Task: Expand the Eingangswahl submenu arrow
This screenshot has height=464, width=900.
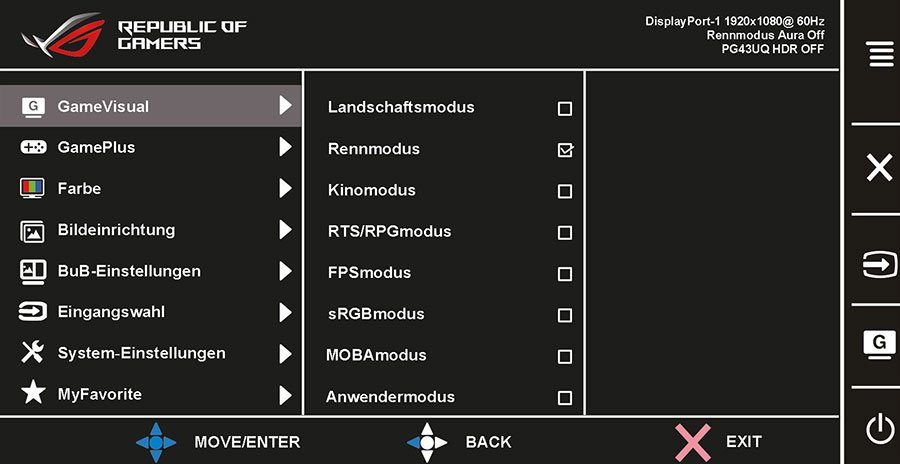Action: (285, 312)
